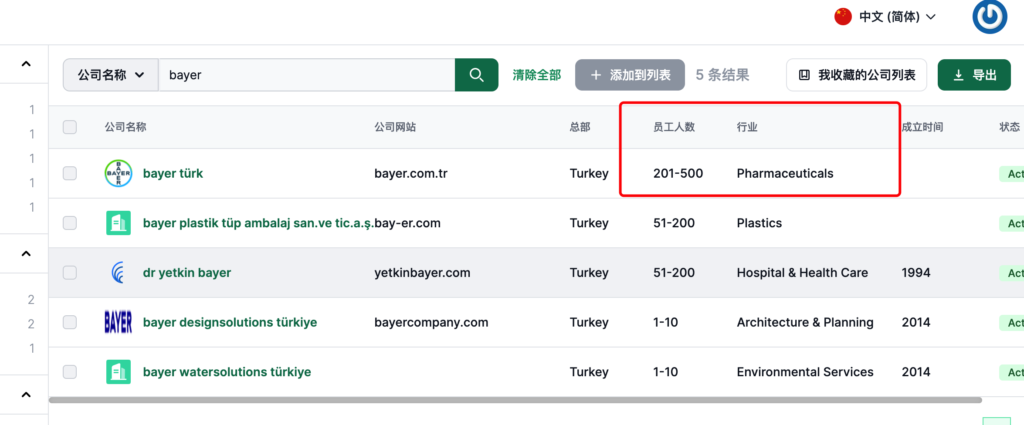Click the 总部 column header
The image size is (1024, 425).
click(x=580, y=127)
